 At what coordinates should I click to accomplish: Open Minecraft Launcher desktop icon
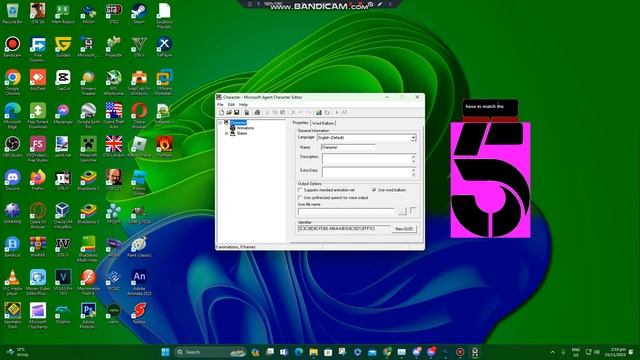88,149
